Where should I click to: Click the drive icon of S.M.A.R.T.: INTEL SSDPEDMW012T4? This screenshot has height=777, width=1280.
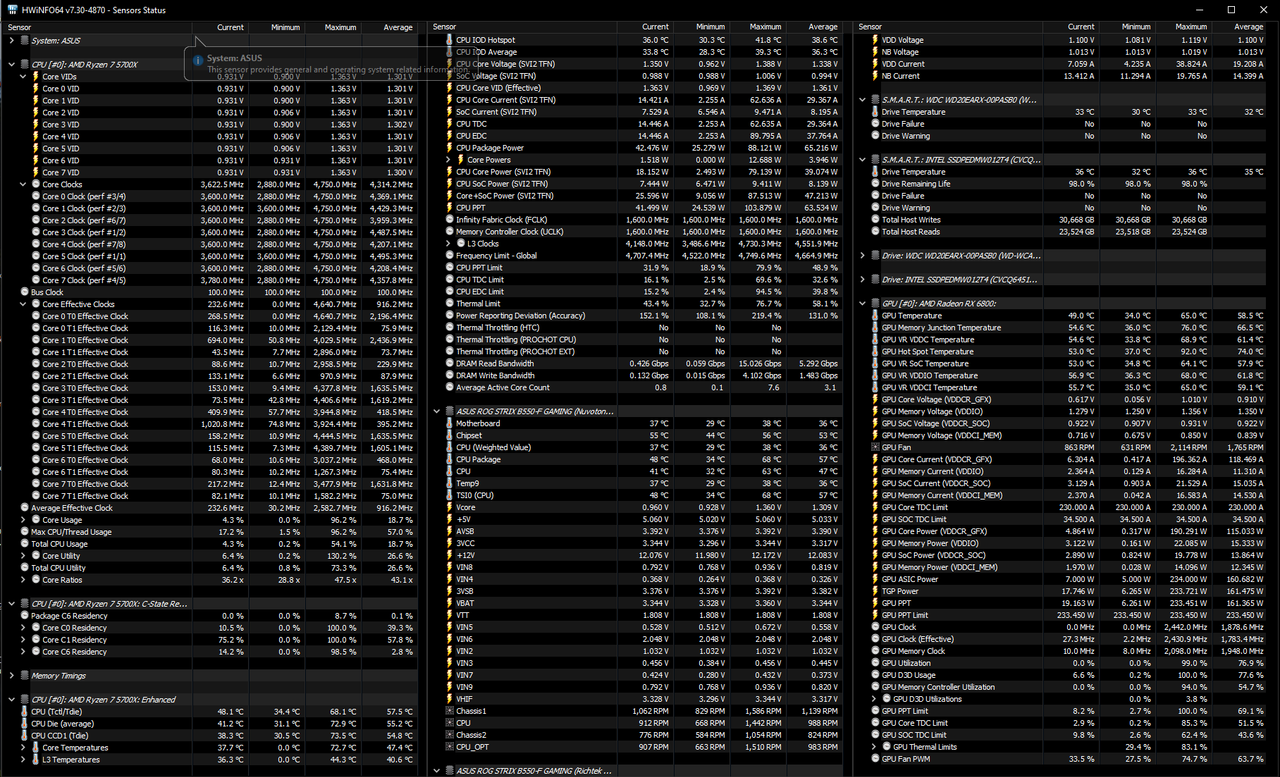point(874,160)
